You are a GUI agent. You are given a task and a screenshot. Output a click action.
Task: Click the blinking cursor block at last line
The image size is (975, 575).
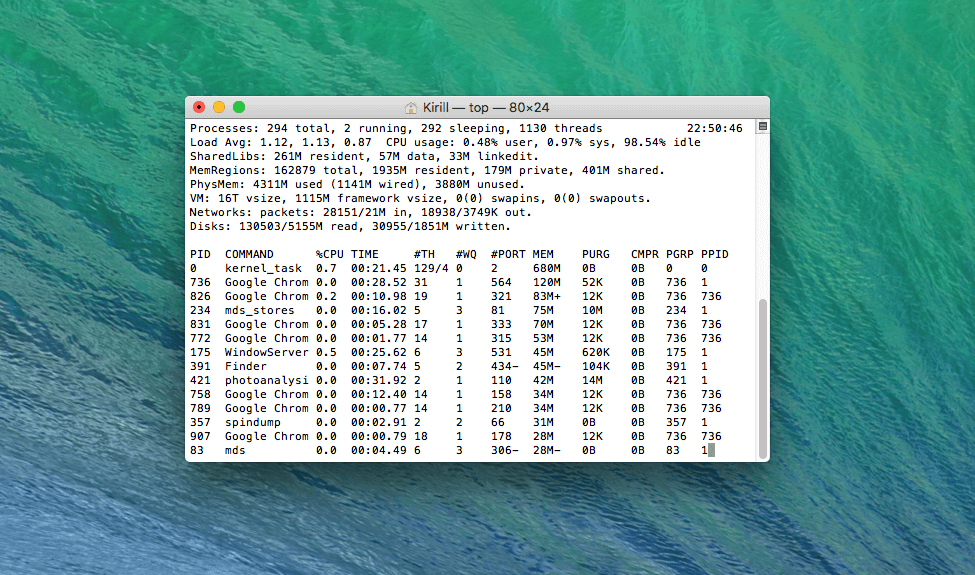[x=711, y=451]
